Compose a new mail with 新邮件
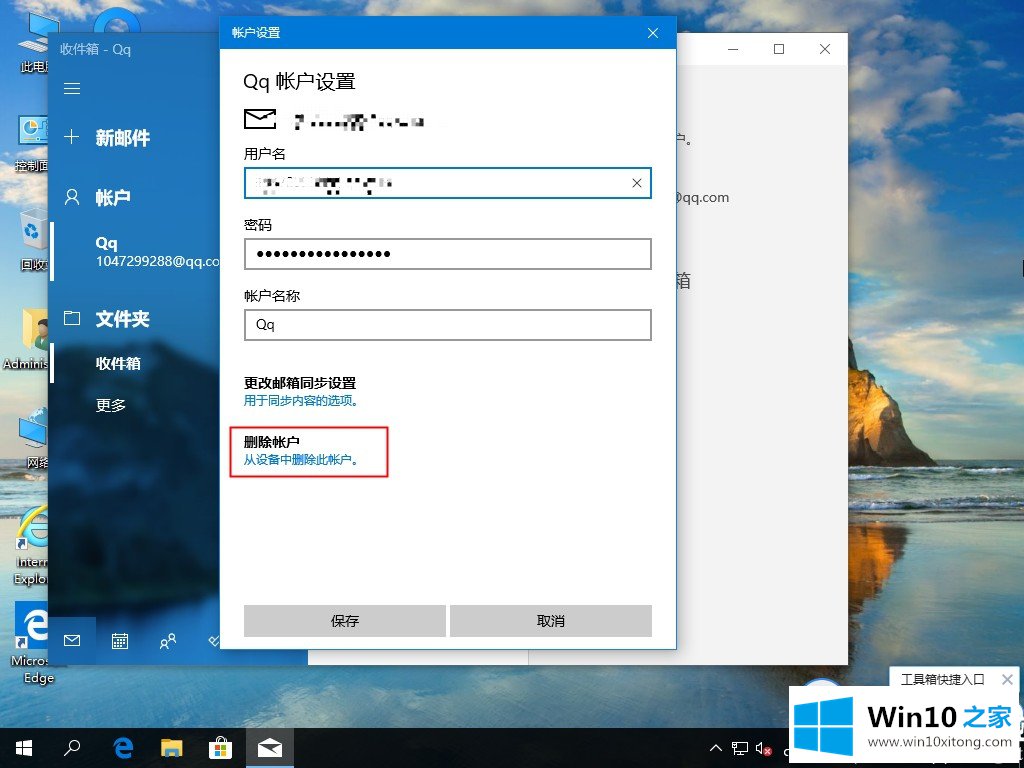This screenshot has height=768, width=1024. pyautogui.click(x=122, y=138)
